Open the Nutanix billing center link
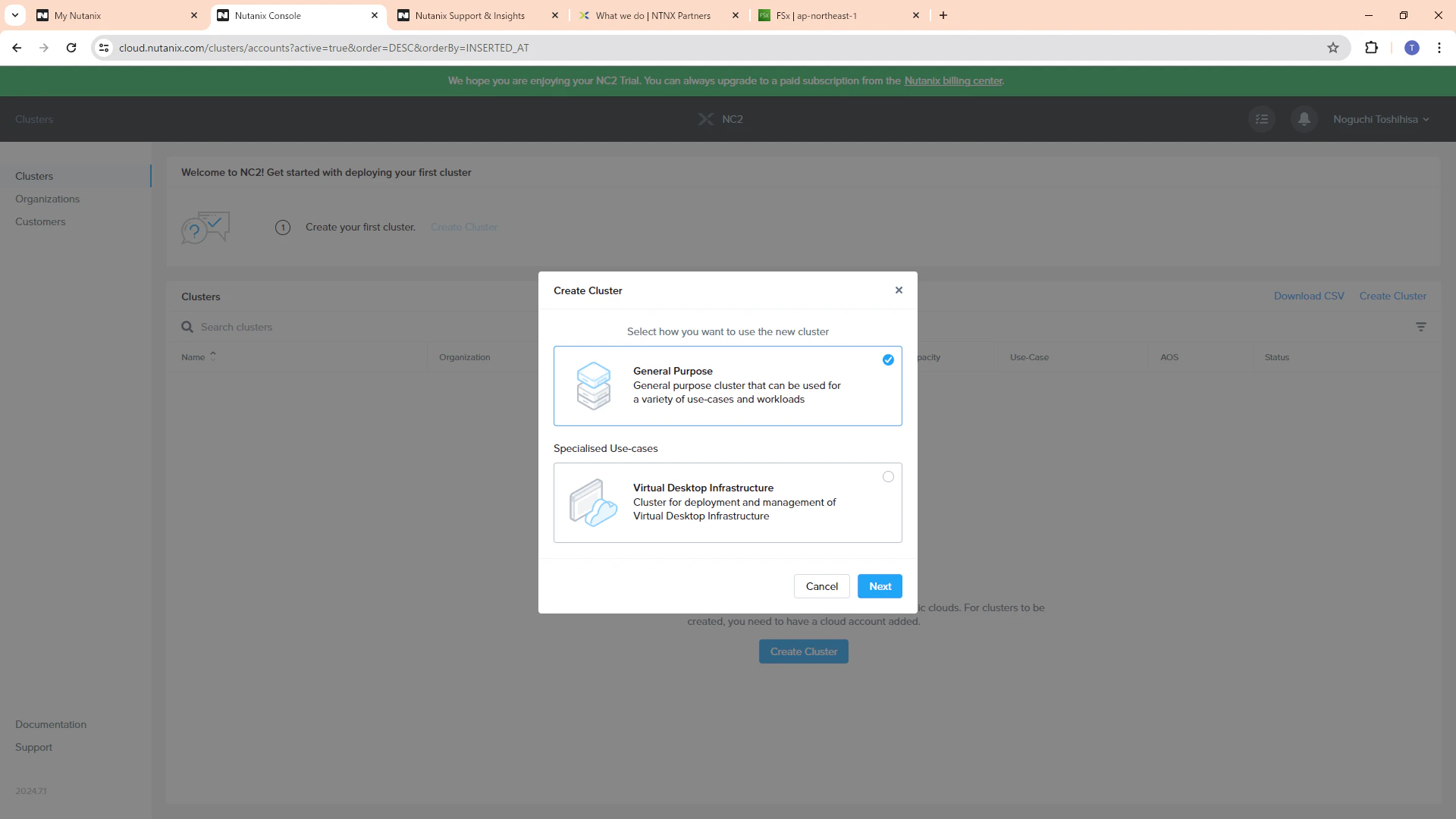This screenshot has height=819, width=1456. 953,80
